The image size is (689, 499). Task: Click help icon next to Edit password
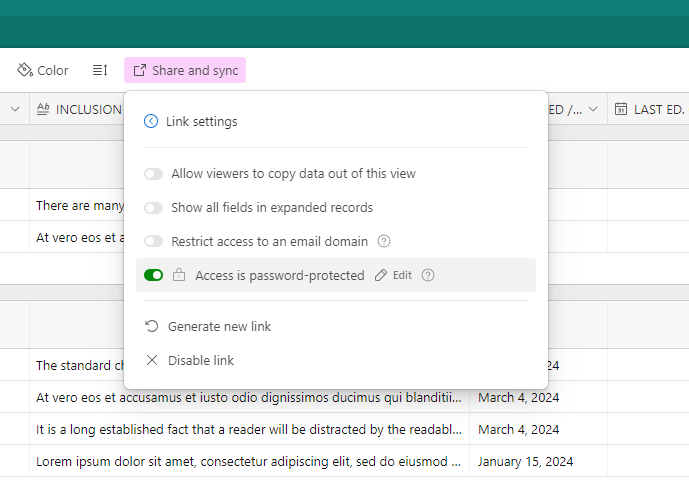(x=428, y=275)
